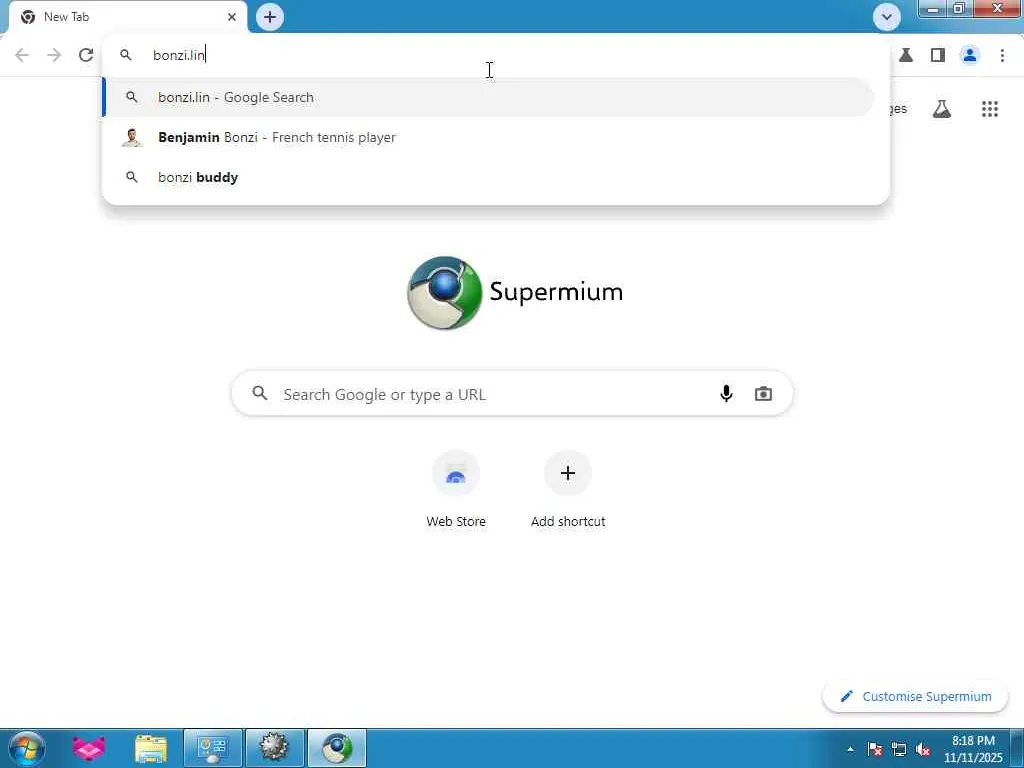
Task: Open the Windows Explorer taskbar icon
Action: click(151, 748)
